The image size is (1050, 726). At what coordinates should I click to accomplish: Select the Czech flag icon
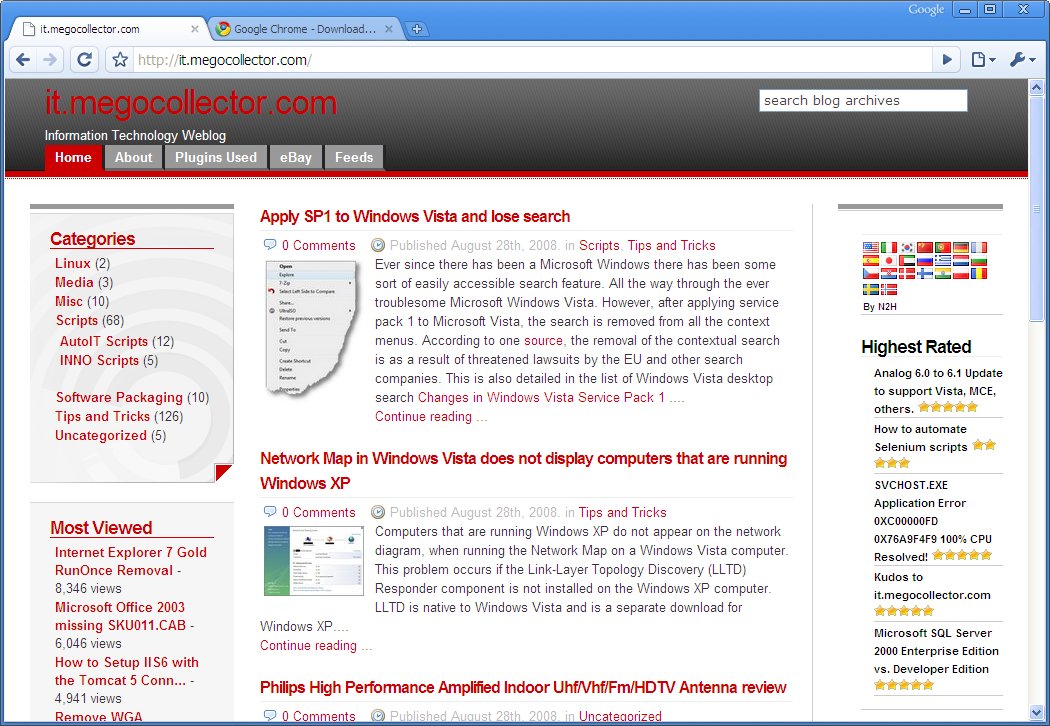(871, 273)
